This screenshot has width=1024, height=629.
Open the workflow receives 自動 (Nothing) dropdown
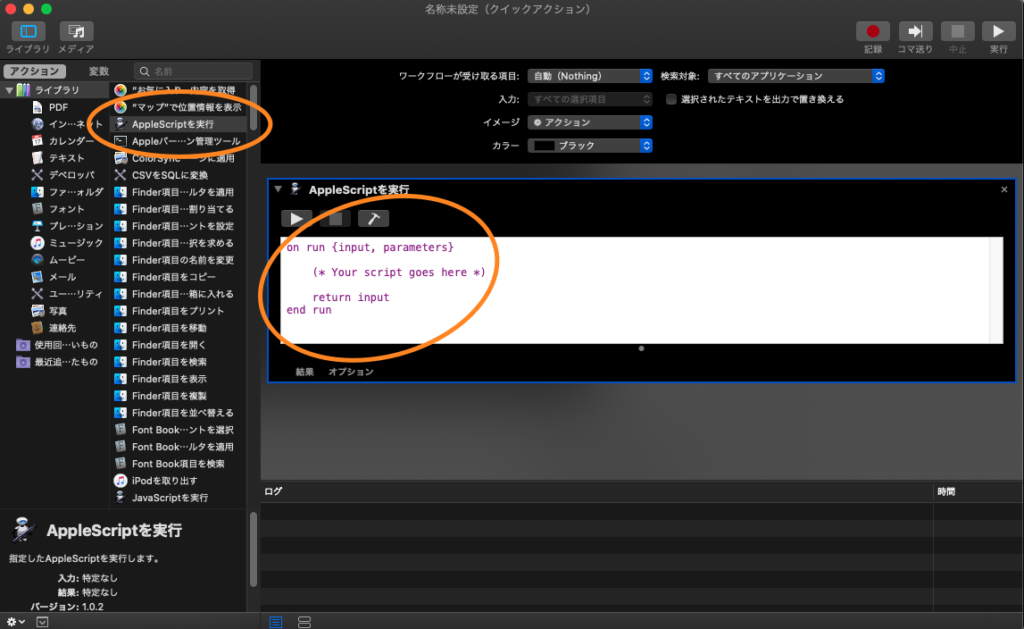pos(590,76)
